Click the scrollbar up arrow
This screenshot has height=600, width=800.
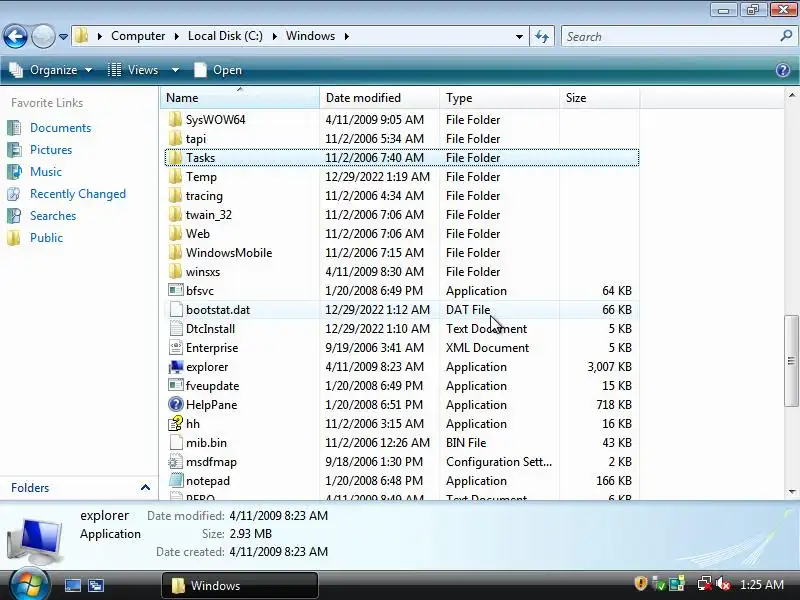791,95
